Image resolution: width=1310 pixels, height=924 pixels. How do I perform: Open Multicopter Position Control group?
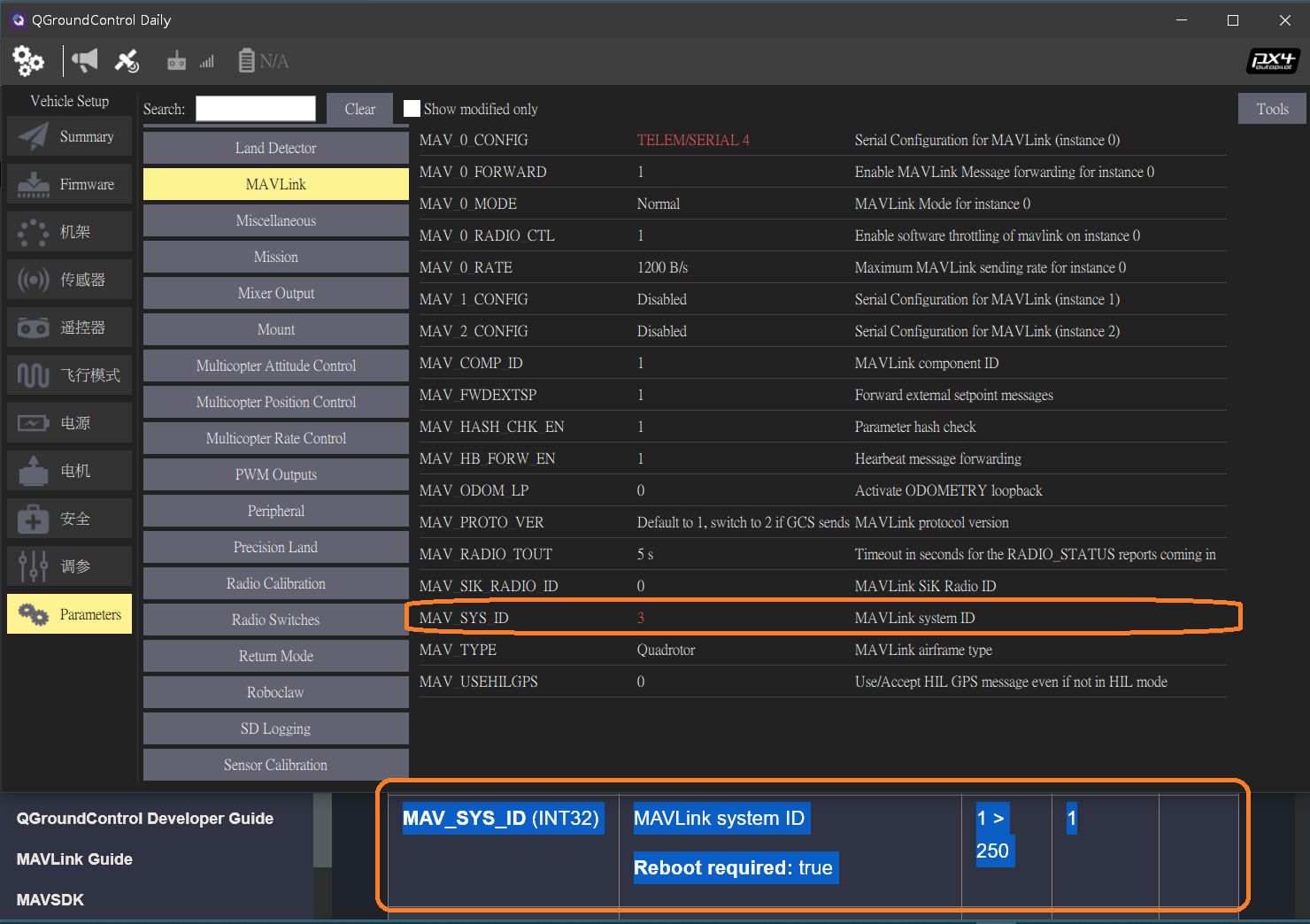[276, 402]
